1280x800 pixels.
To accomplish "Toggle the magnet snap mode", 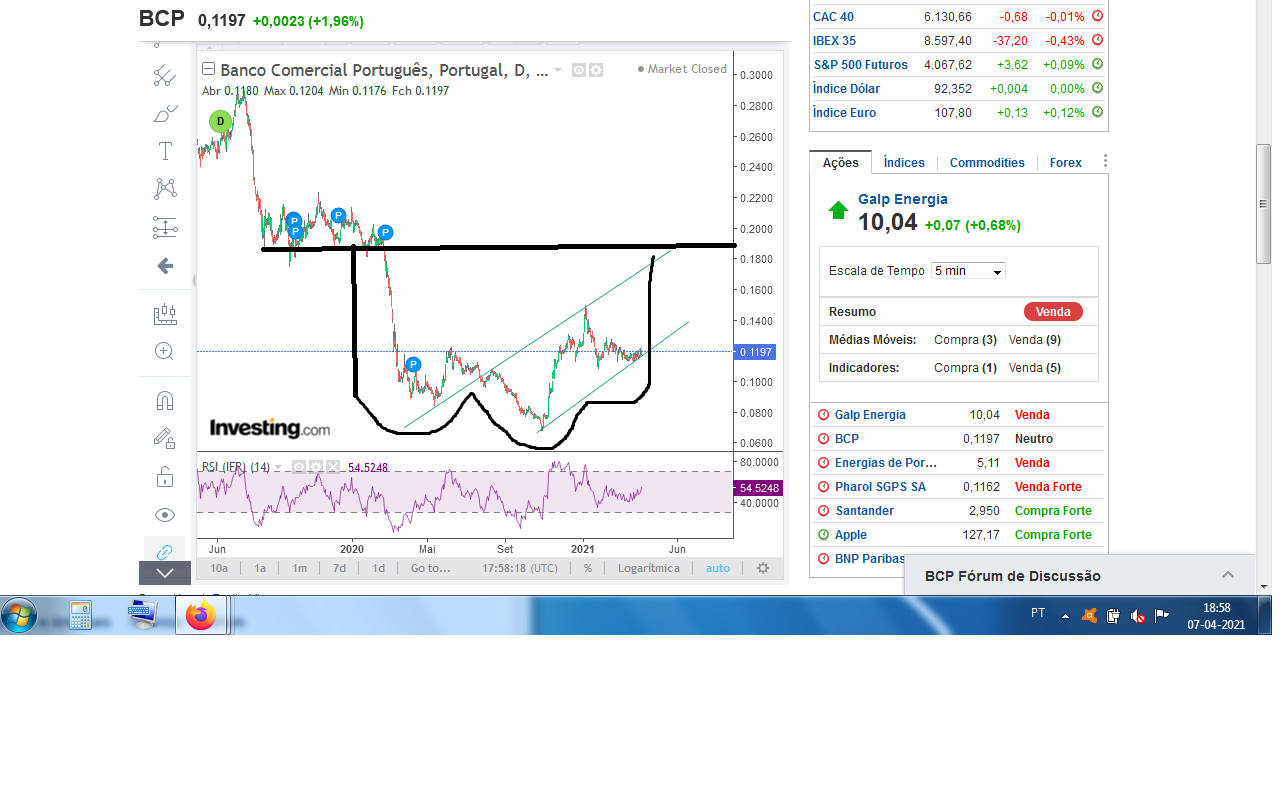I will click(x=165, y=401).
